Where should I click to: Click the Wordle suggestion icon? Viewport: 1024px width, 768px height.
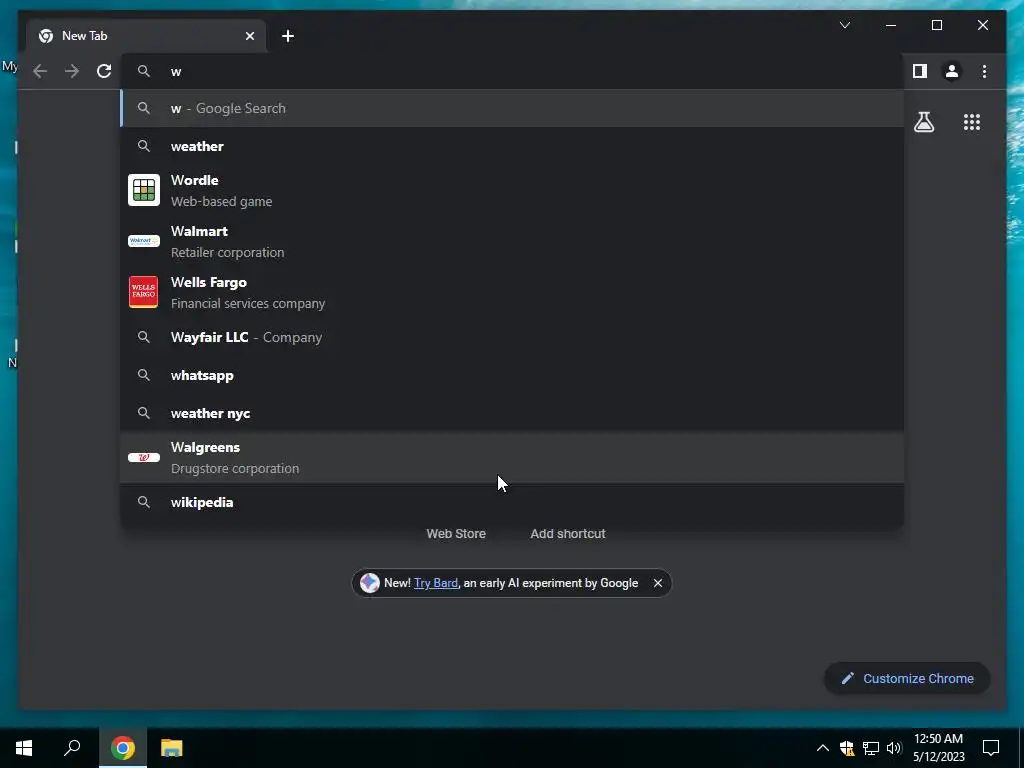tap(144, 190)
